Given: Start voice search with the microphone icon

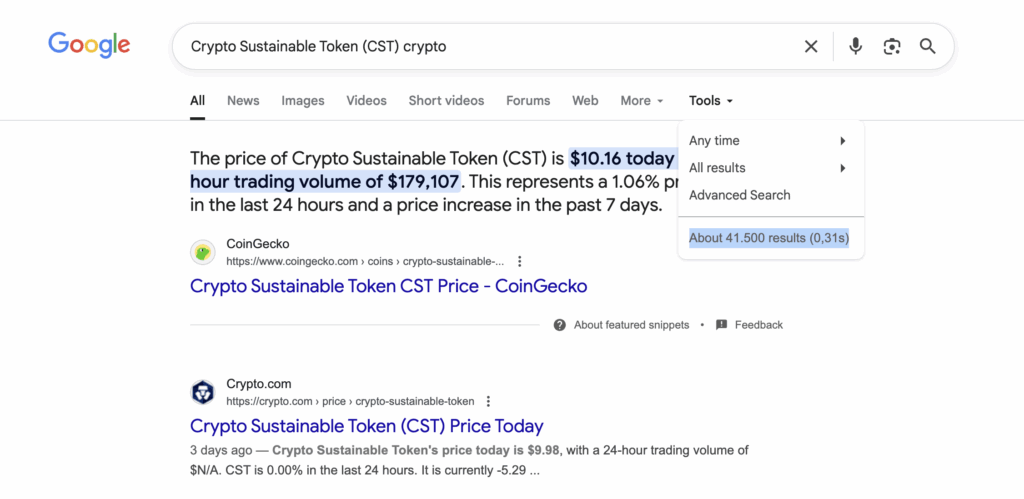Looking at the screenshot, I should (x=855, y=46).
